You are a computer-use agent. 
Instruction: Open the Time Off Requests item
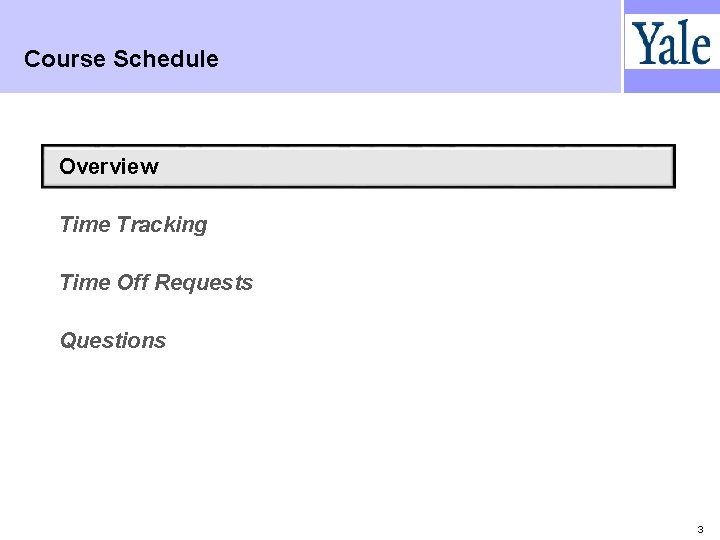[156, 282]
